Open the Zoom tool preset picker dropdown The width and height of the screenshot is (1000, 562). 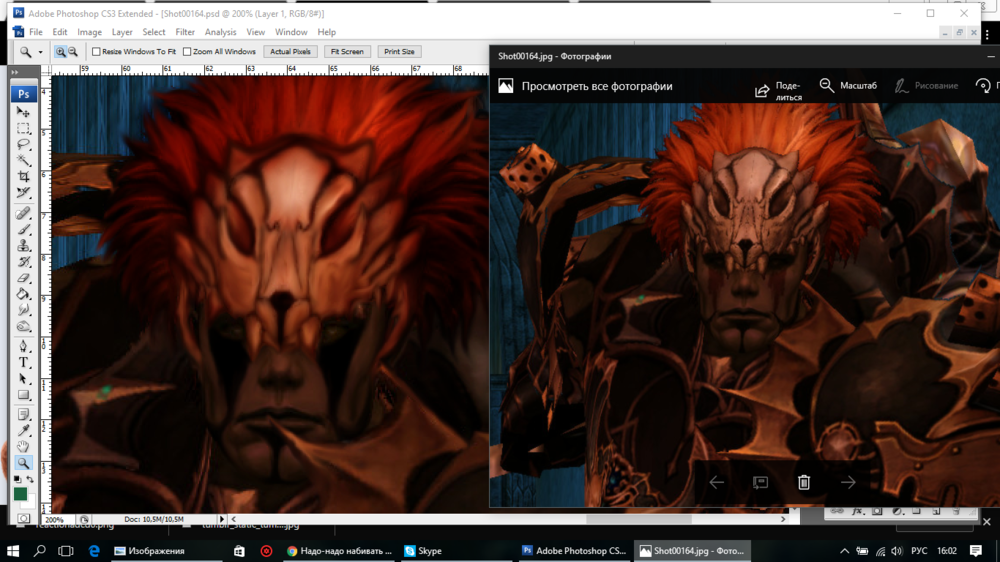[x=40, y=52]
